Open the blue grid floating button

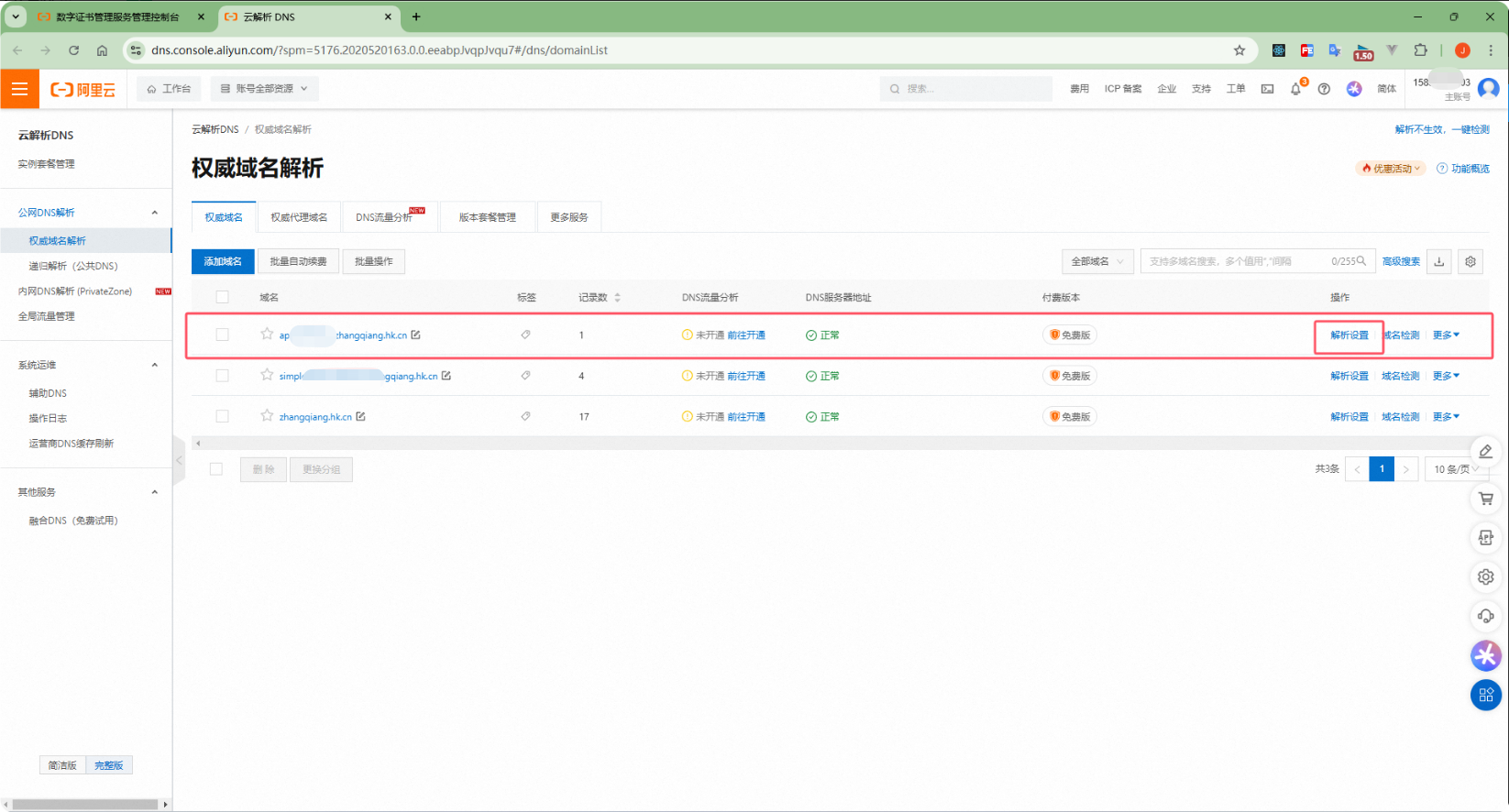pos(1486,695)
